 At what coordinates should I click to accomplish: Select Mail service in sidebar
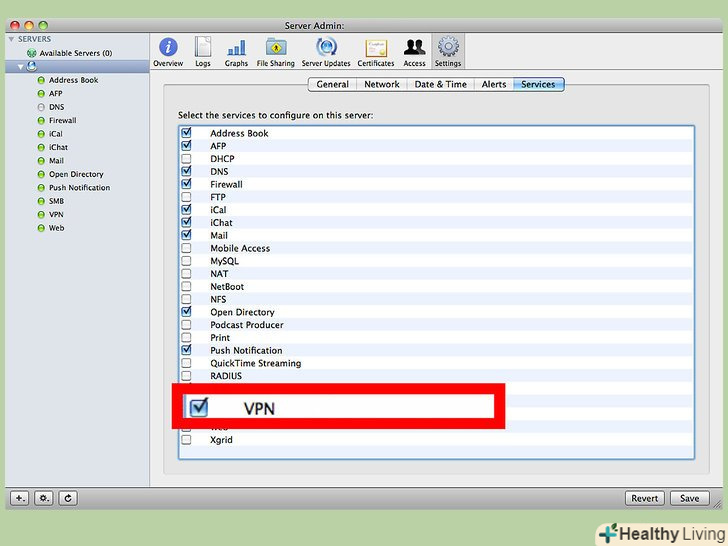(x=56, y=161)
